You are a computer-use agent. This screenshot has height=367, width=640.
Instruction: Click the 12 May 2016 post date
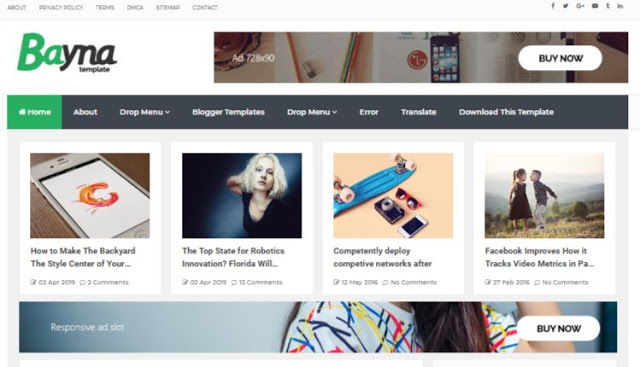[356, 282]
